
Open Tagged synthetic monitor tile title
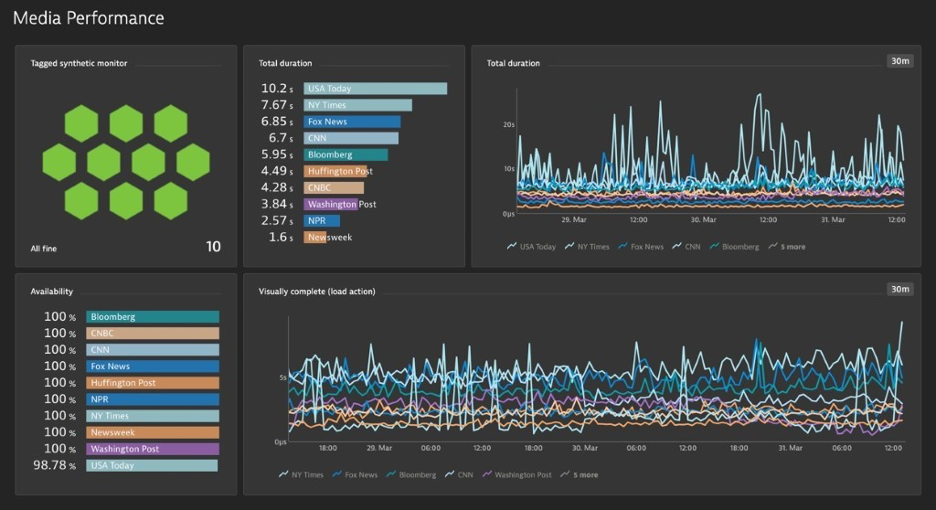[x=79, y=63]
